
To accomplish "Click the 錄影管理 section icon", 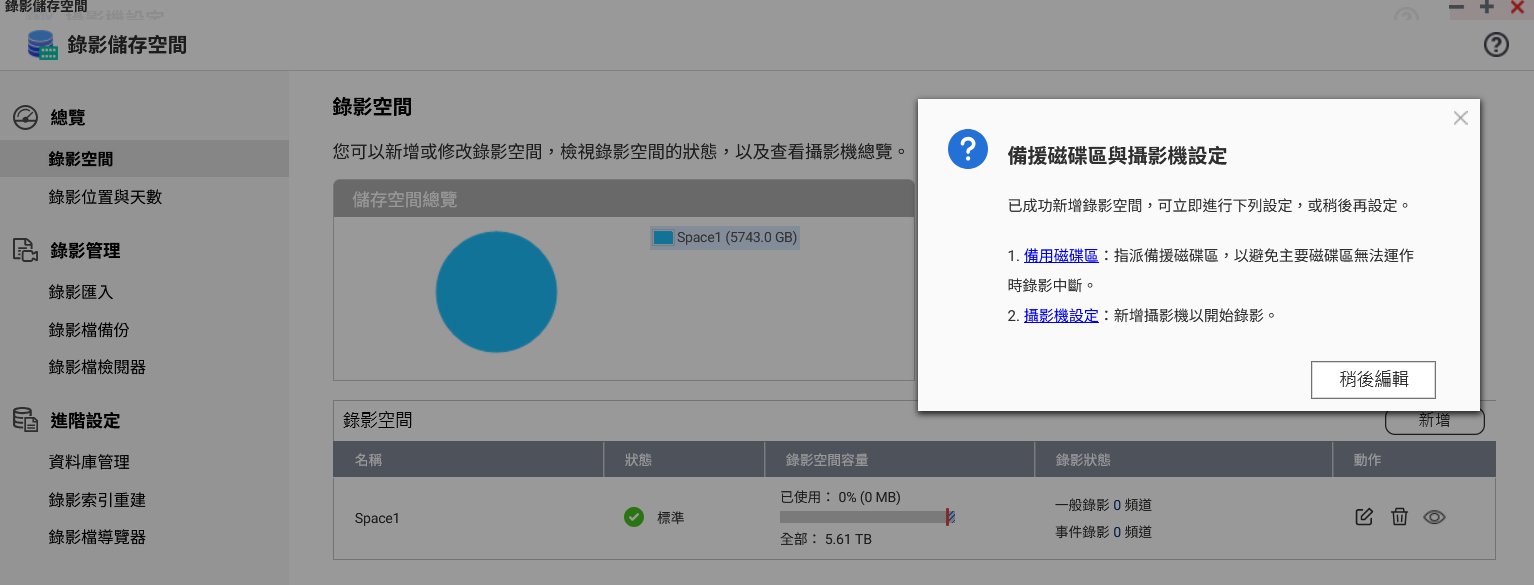I will 25,250.
